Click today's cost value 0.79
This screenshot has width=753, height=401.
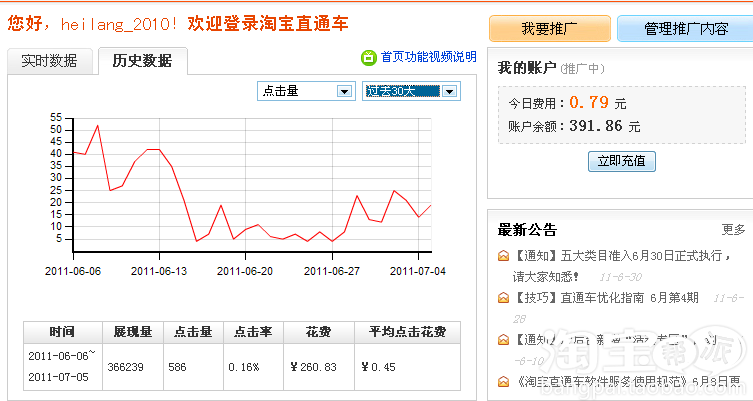(x=589, y=102)
